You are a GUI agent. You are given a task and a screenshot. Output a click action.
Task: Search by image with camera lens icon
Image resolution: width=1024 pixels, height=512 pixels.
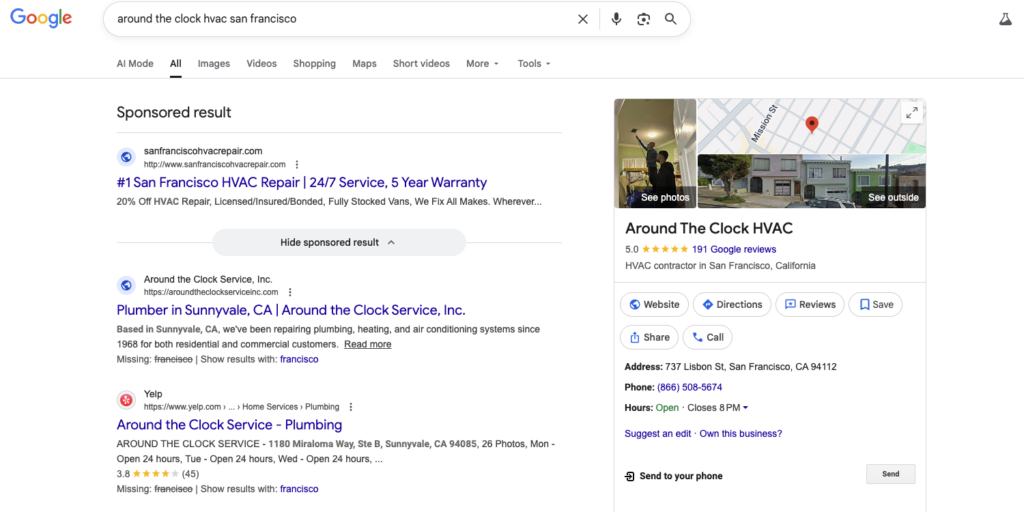coord(643,19)
